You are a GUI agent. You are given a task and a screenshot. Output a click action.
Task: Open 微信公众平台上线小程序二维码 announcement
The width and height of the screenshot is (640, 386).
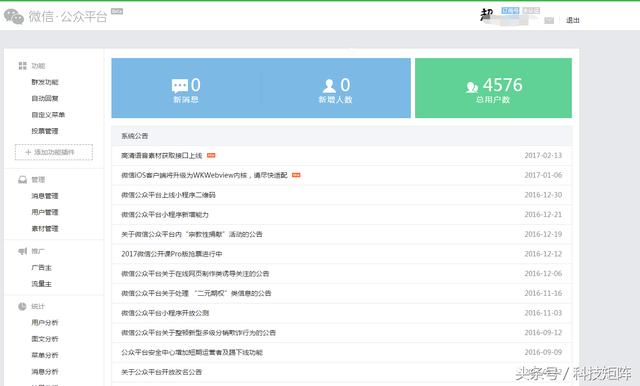(x=168, y=195)
